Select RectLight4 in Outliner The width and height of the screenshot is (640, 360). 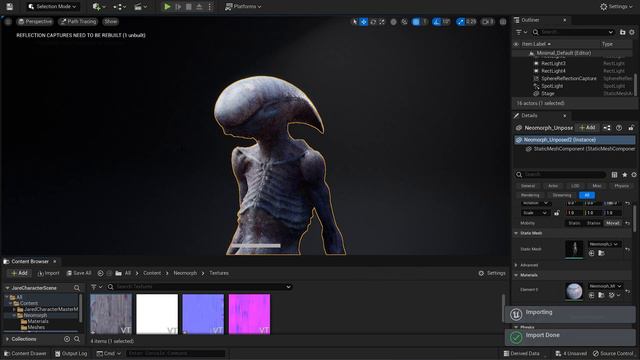[x=553, y=71]
